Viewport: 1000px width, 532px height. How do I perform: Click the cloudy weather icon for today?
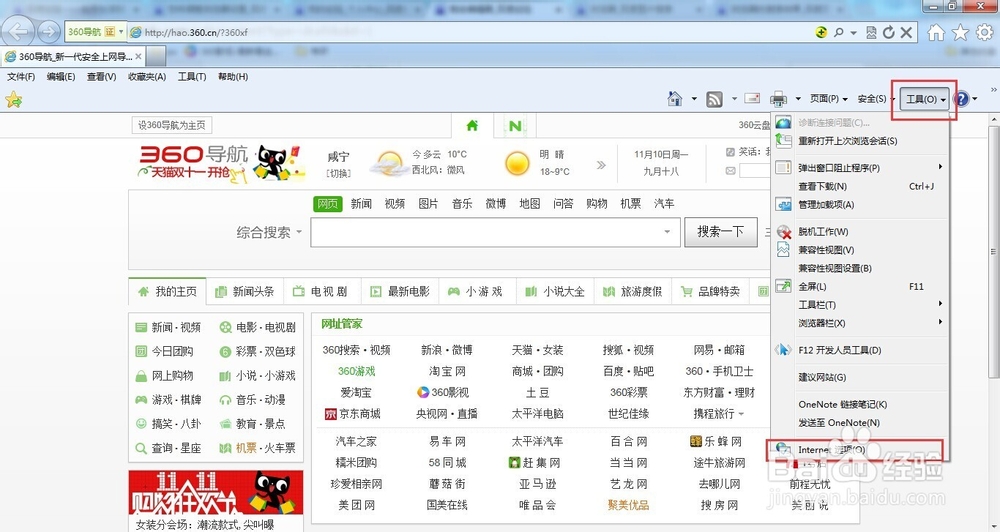(388, 165)
